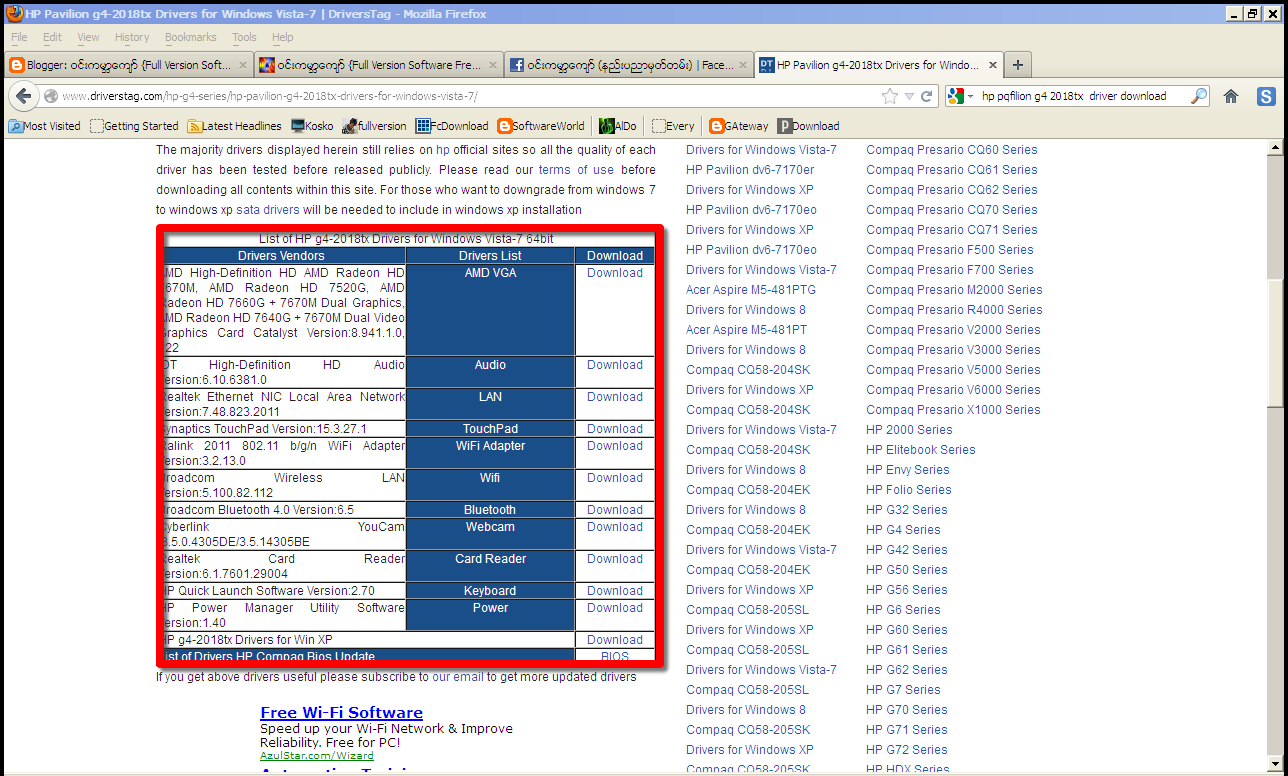Open a new tab with plus button
This screenshot has height=776, width=1288.
pos(1018,65)
